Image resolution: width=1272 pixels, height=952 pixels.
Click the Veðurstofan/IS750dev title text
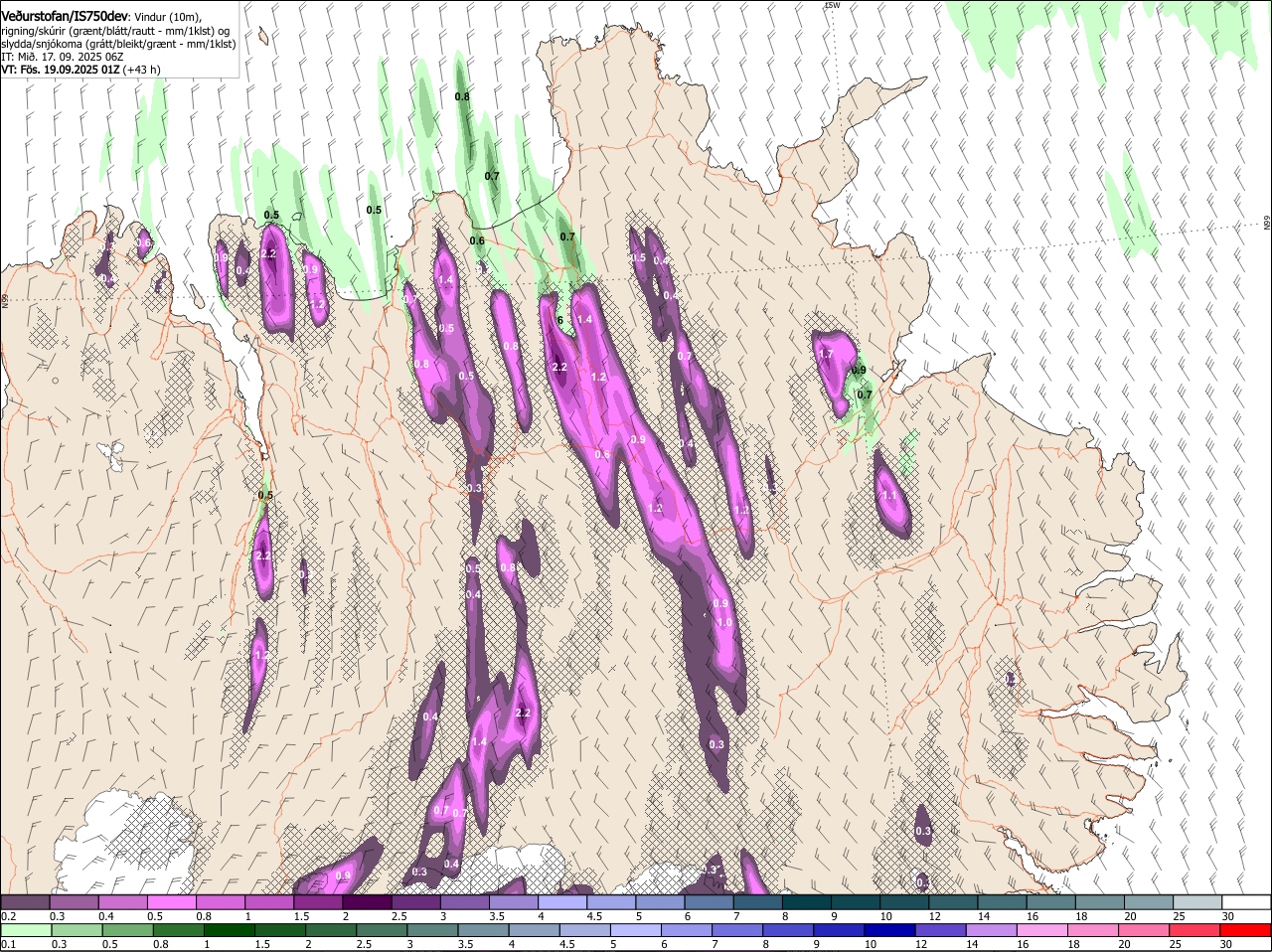click(x=65, y=16)
